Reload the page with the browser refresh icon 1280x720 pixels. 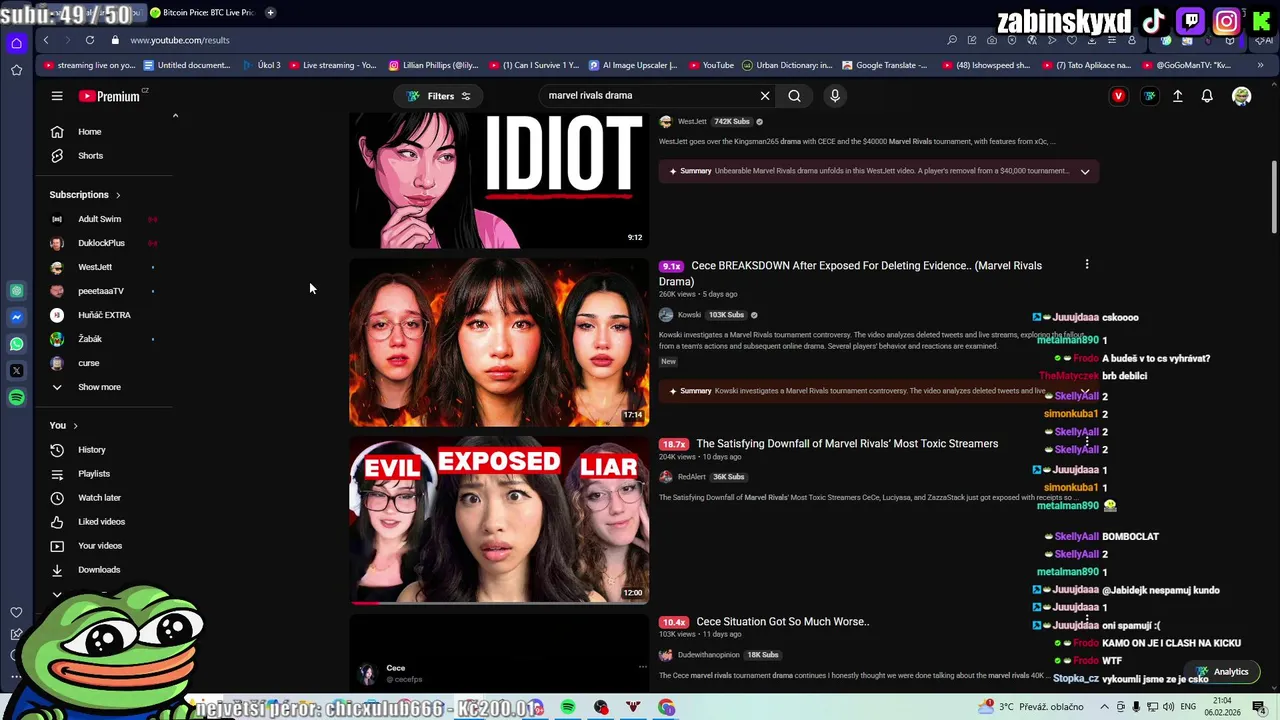(x=90, y=40)
